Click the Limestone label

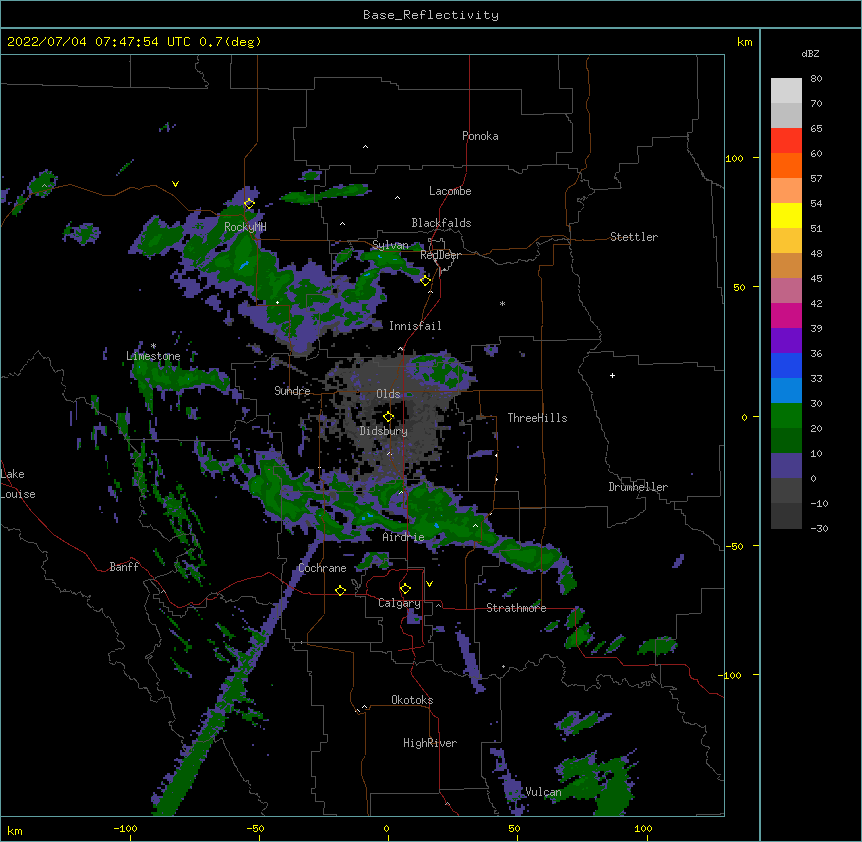coord(153,356)
